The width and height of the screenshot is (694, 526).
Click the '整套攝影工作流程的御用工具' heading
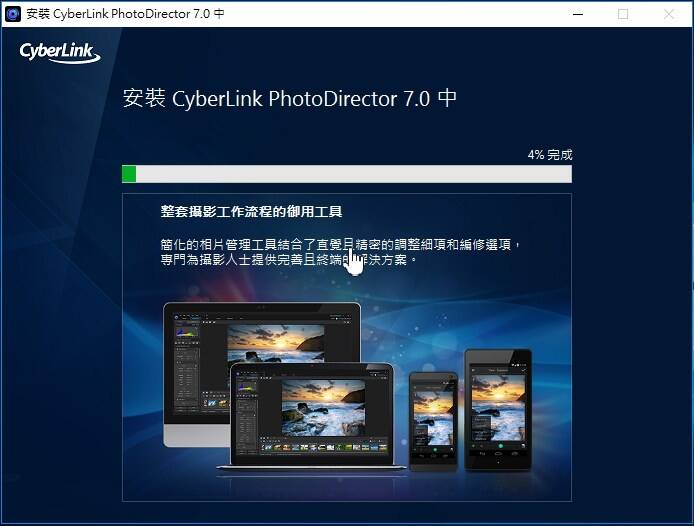point(251,212)
